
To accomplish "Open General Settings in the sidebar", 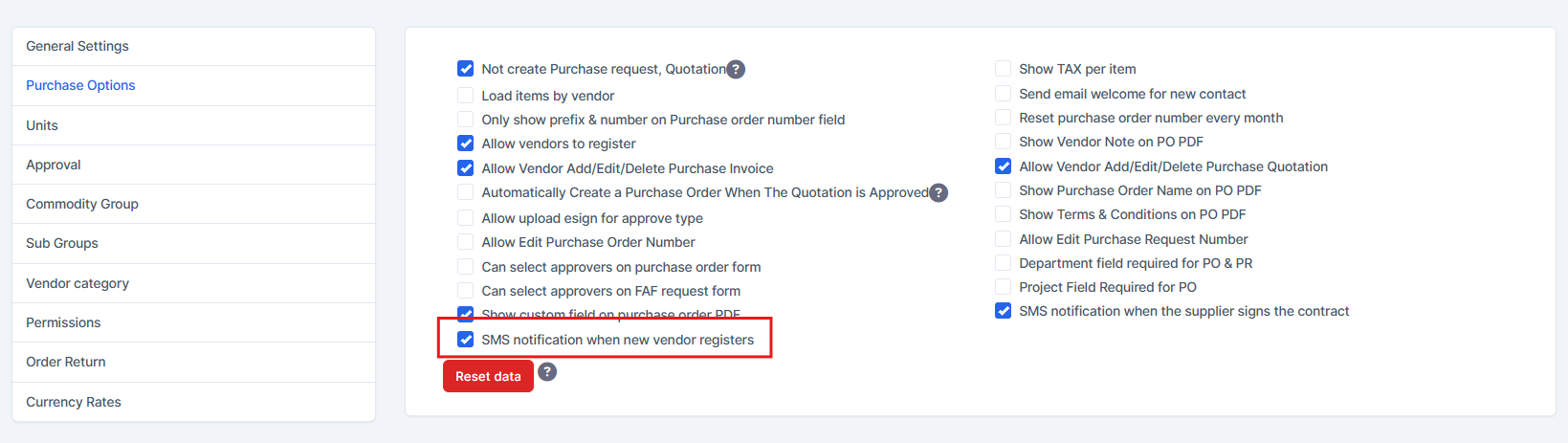I will (x=77, y=46).
